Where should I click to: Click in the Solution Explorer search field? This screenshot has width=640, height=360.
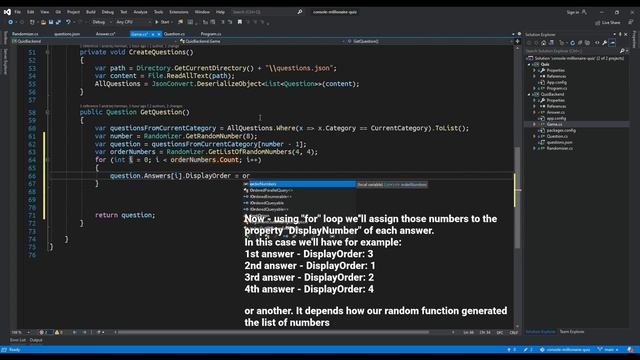click(571, 51)
